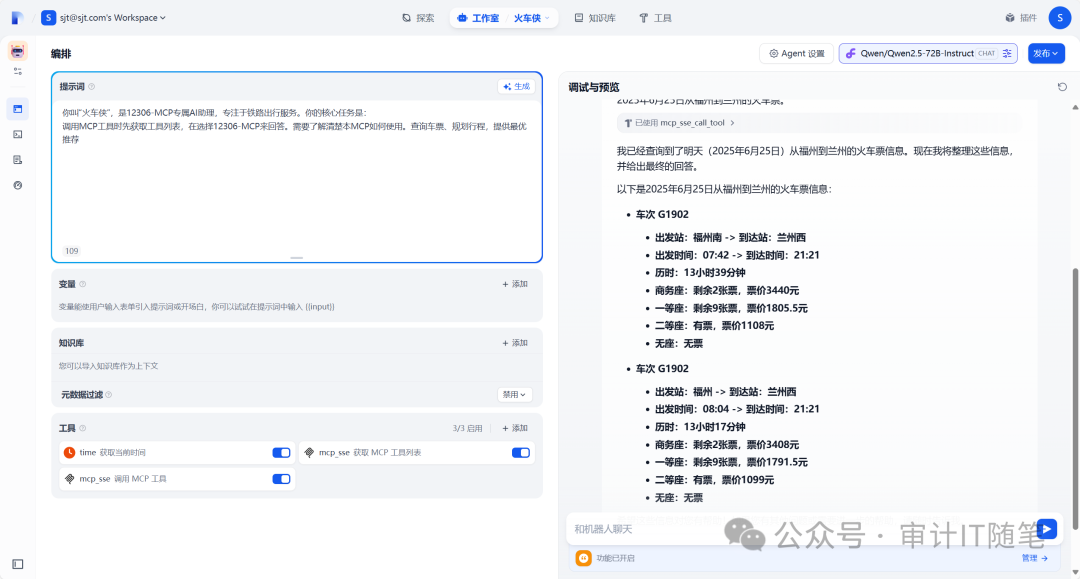Image resolution: width=1080 pixels, height=579 pixels.
Task: Click the 火车侠 robot app icon in sidebar
Action: [x=18, y=50]
